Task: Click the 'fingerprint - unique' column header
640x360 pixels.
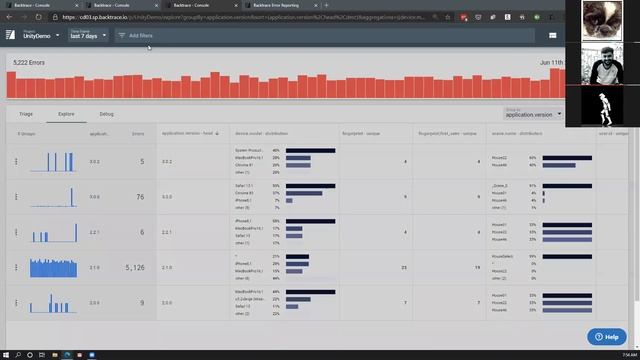Action: pos(361,133)
